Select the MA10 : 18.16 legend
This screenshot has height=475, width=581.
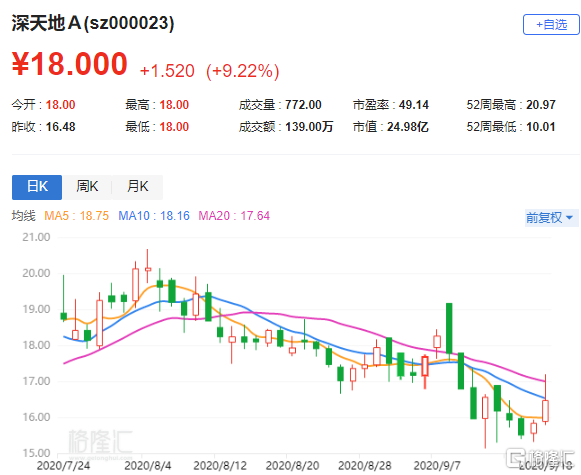(154, 216)
